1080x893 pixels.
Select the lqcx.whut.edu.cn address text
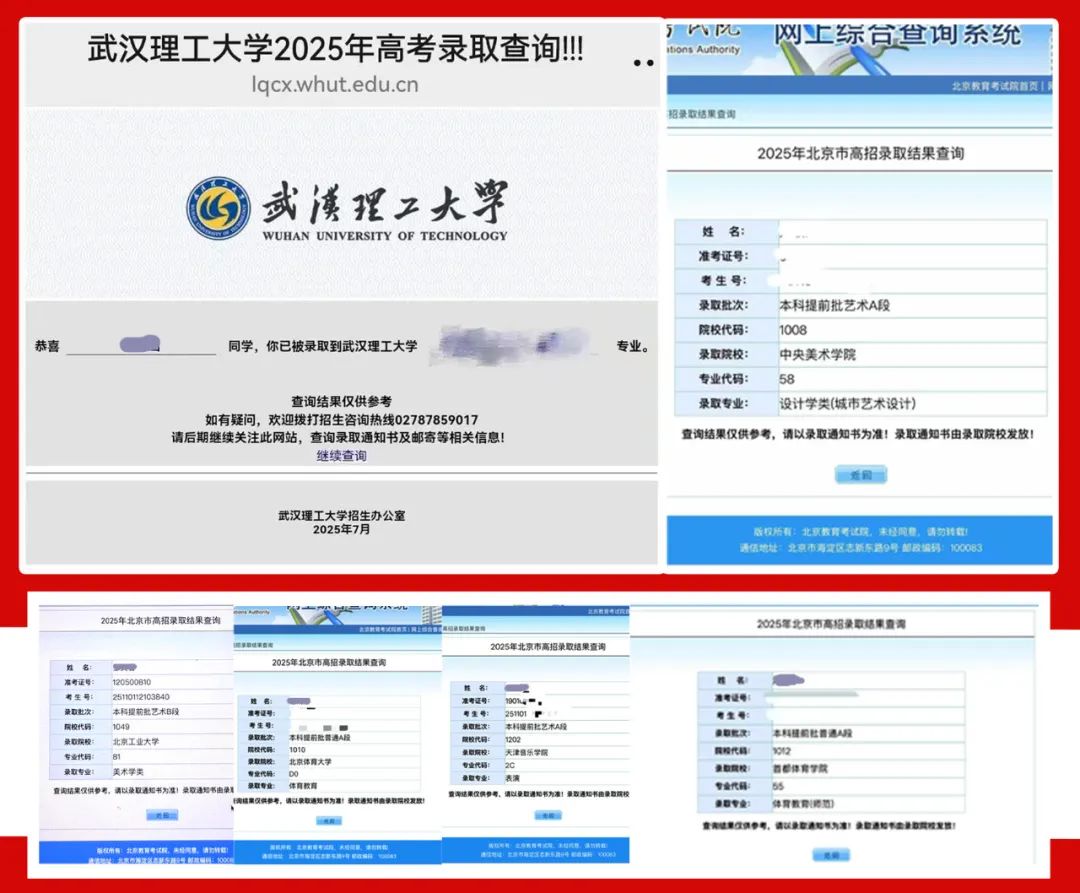click(x=335, y=85)
